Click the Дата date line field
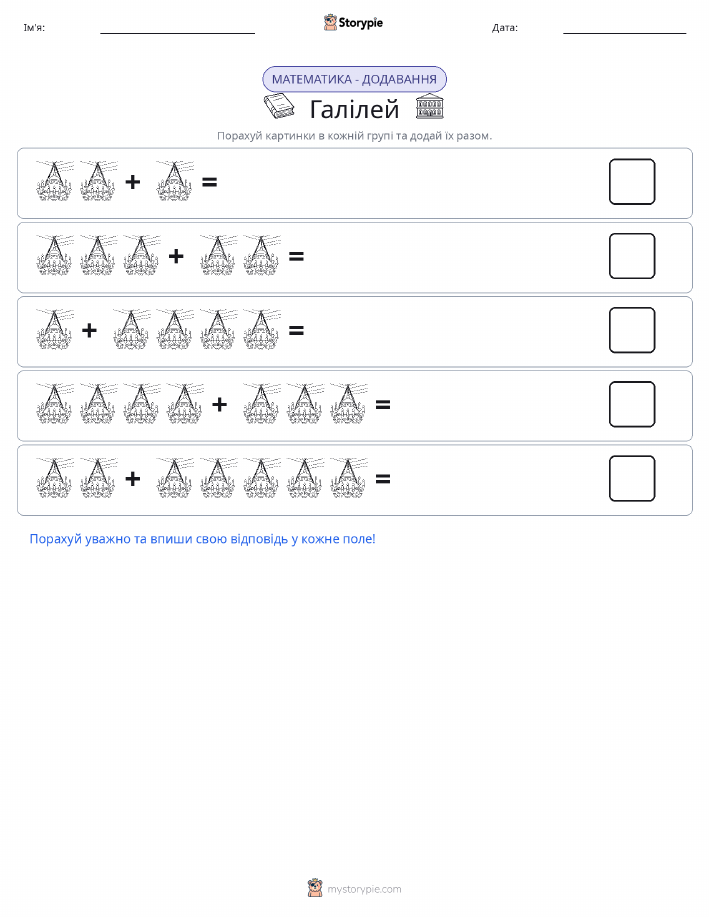Image resolution: width=709 pixels, height=917 pixels. click(x=624, y=28)
